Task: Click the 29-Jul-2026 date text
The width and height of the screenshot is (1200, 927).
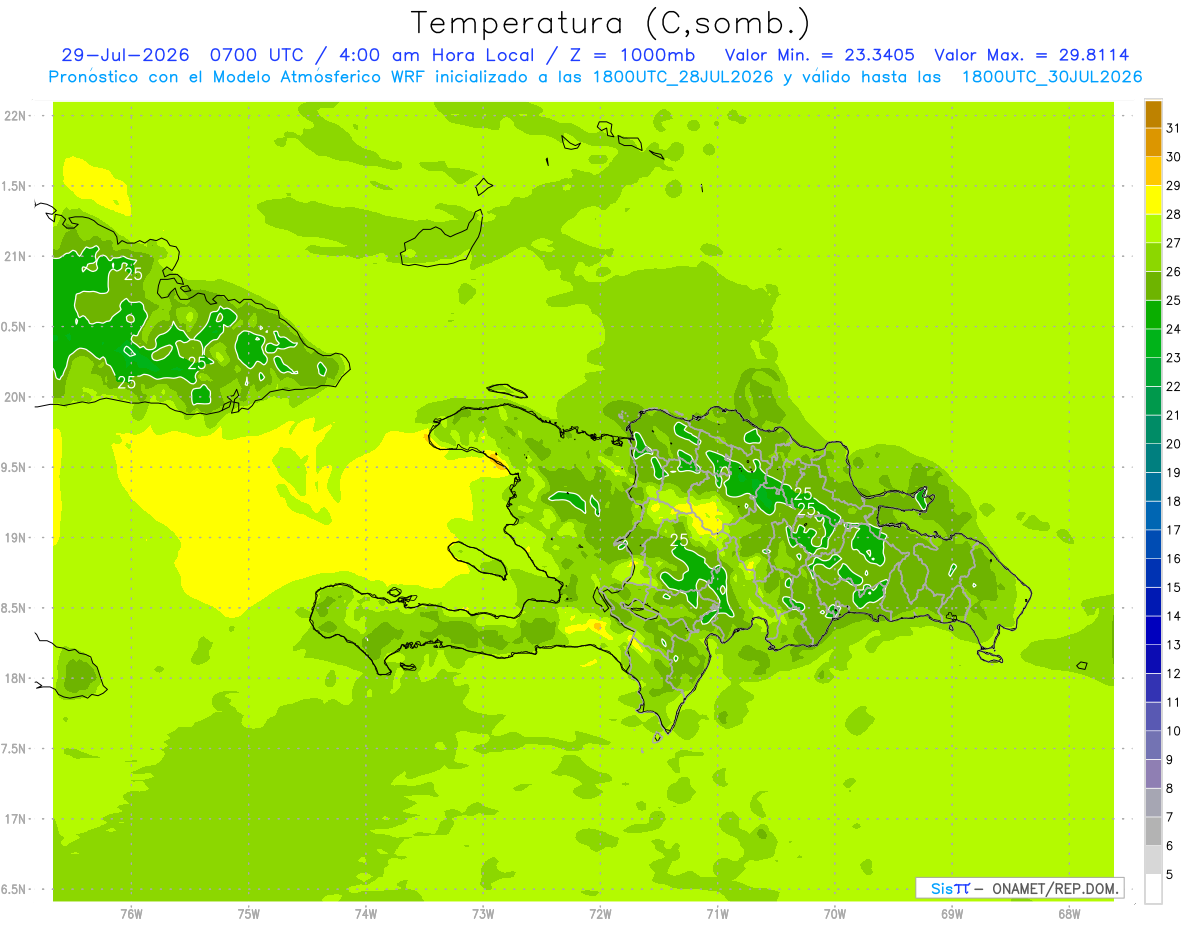Action: [x=124, y=55]
